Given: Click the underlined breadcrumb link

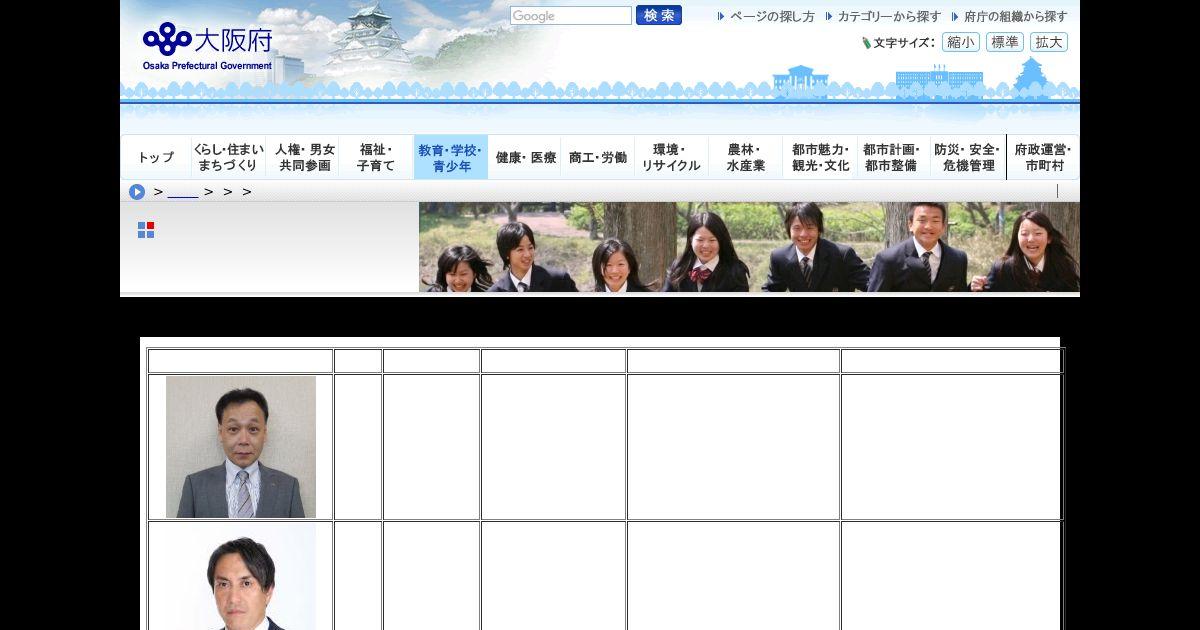Looking at the screenshot, I should [183, 192].
